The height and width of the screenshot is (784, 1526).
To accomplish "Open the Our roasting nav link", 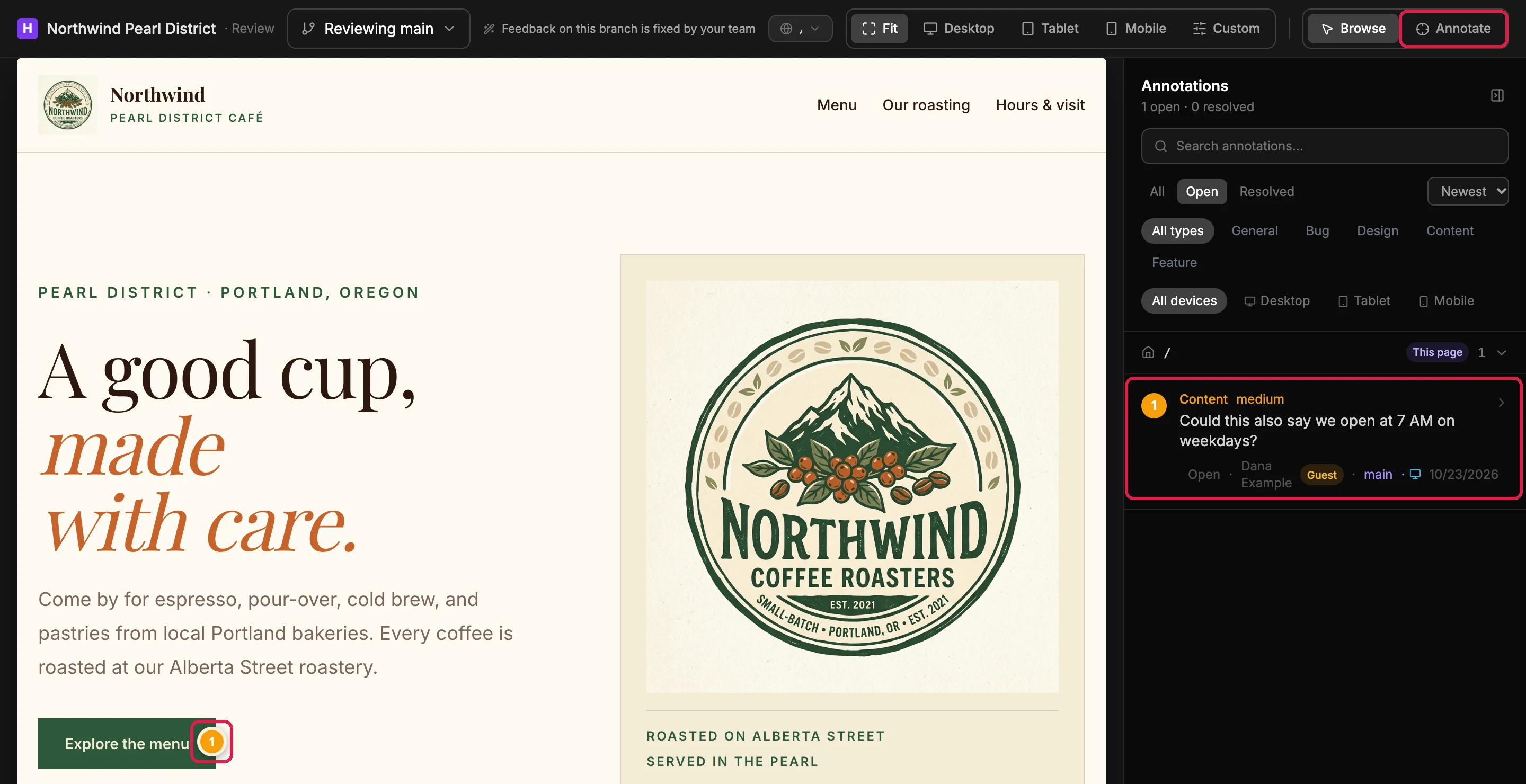I will [x=926, y=105].
